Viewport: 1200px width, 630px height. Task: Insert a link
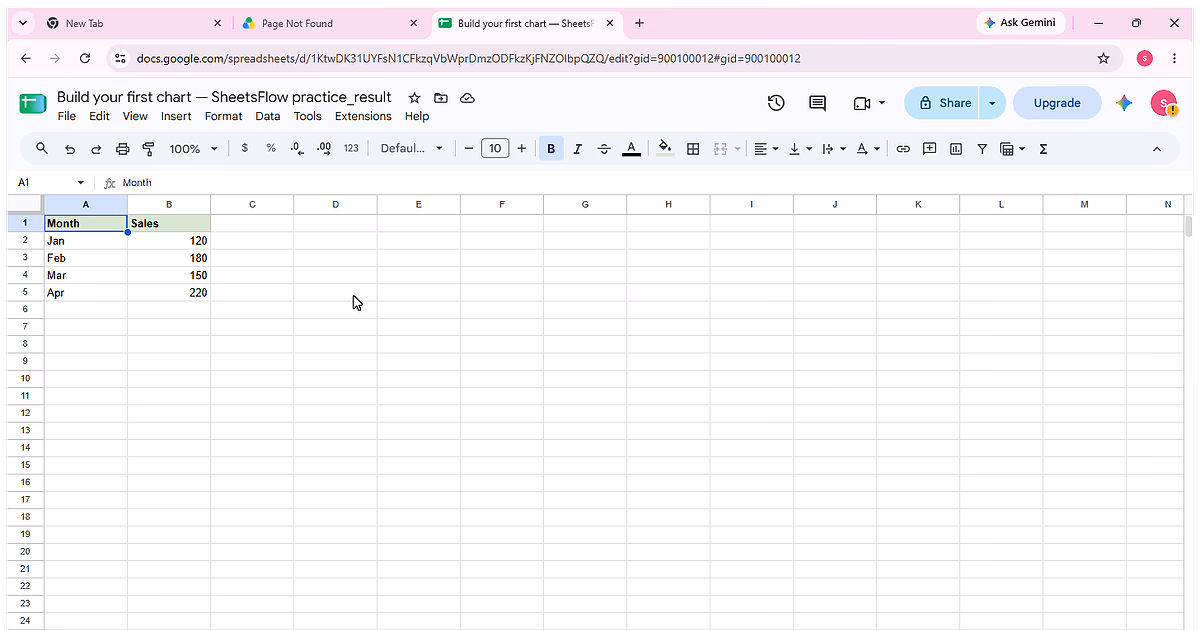(903, 148)
